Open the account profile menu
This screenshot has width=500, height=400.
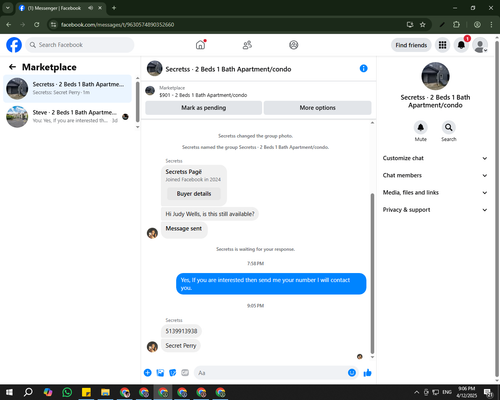[x=480, y=45]
